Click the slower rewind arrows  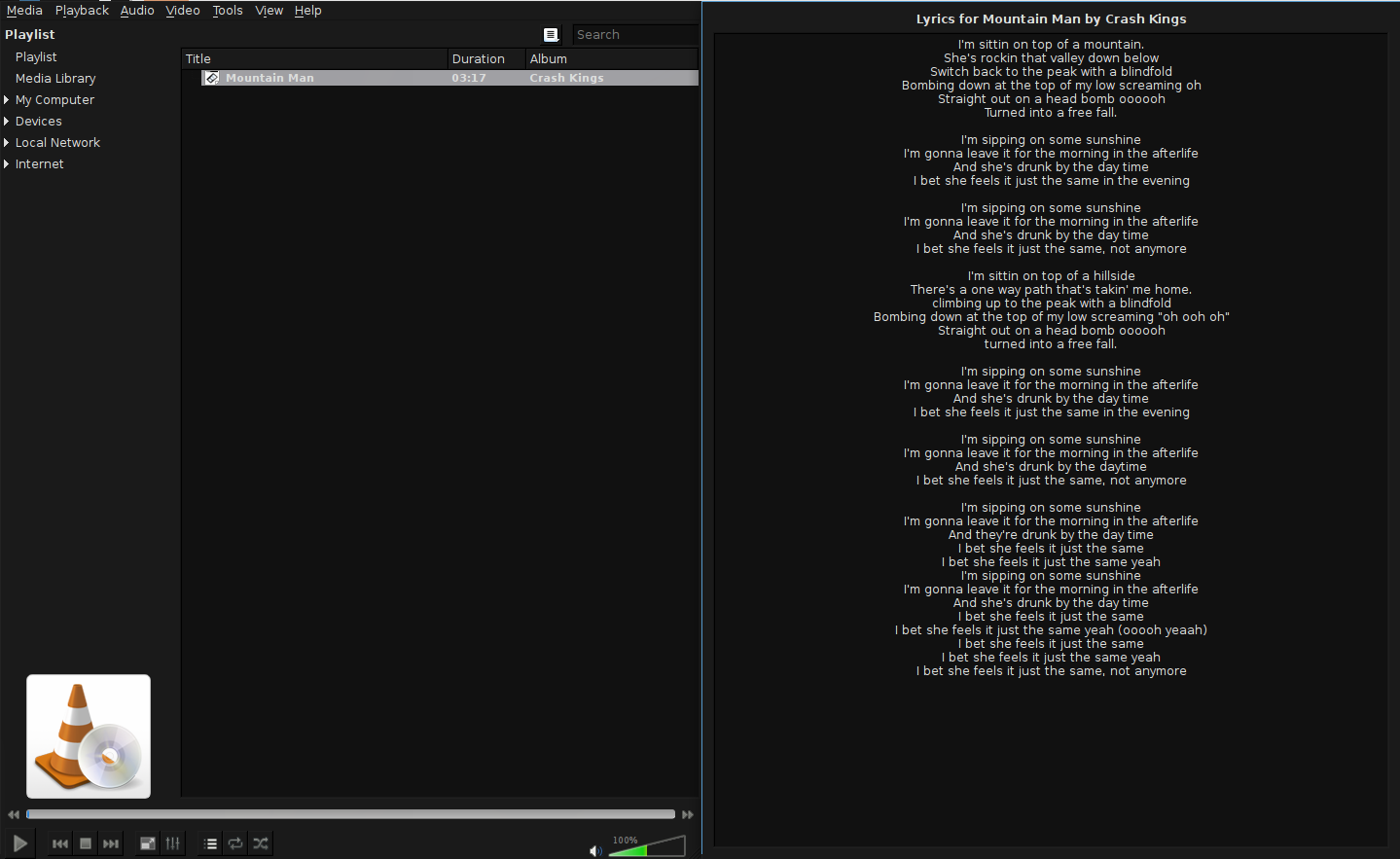[x=14, y=814]
